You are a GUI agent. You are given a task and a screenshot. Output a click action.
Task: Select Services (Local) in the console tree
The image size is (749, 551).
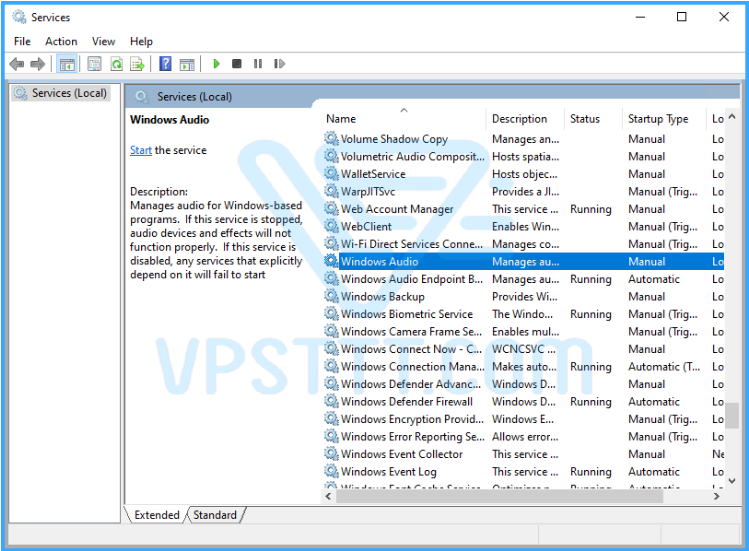click(x=61, y=93)
